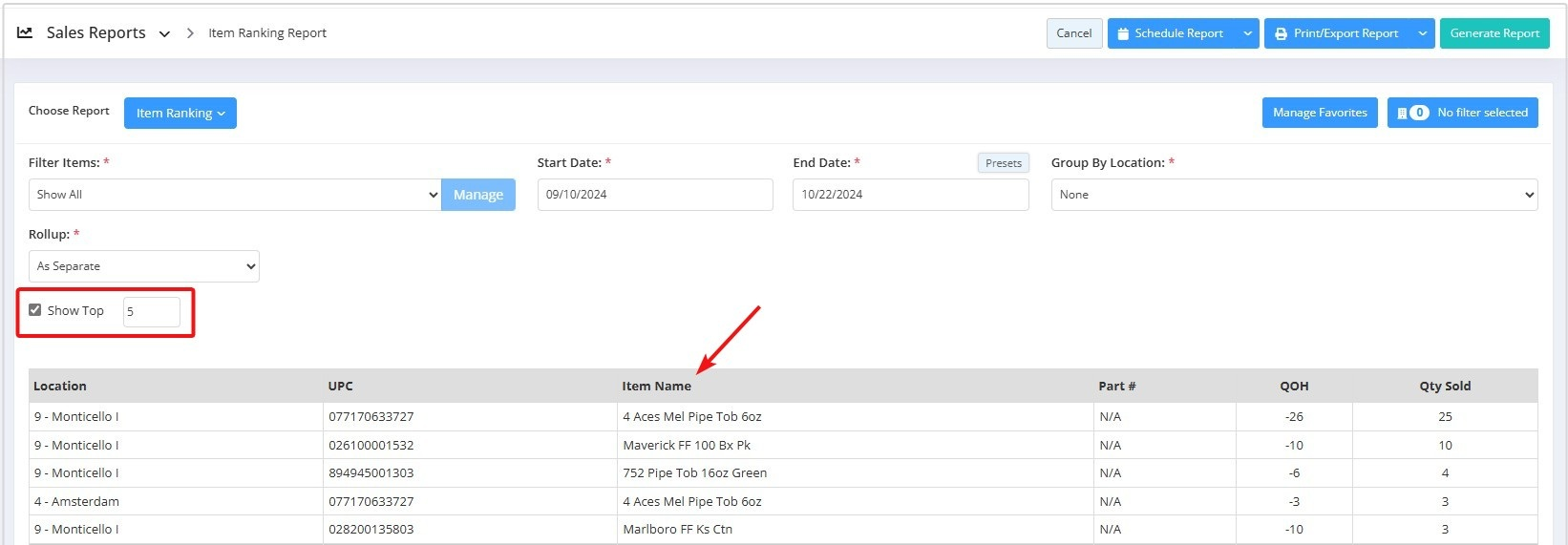Expand the Sales Reports chevron menu

tap(164, 33)
